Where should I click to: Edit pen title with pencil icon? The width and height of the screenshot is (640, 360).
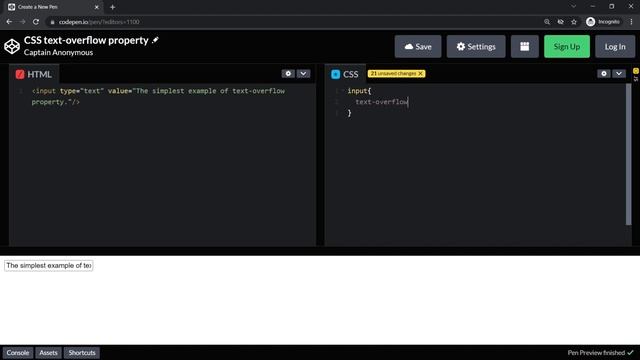tap(155, 40)
